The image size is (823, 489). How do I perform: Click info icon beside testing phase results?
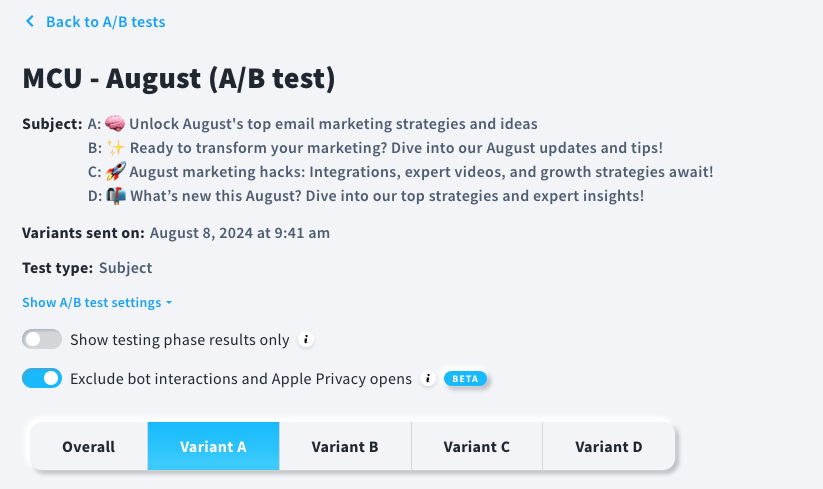pos(307,340)
